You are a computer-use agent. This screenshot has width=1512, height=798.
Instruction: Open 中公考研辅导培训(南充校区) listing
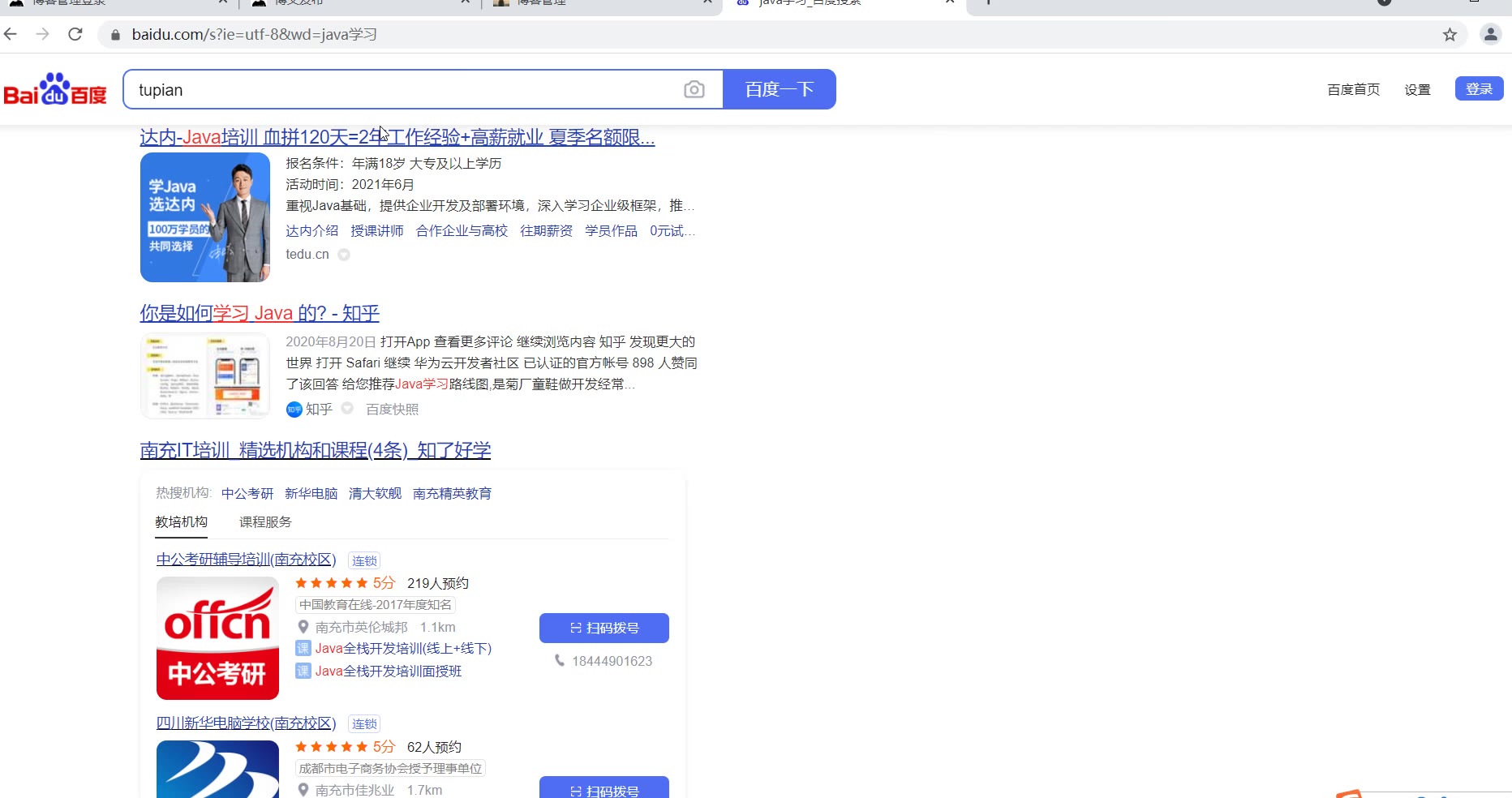point(247,560)
